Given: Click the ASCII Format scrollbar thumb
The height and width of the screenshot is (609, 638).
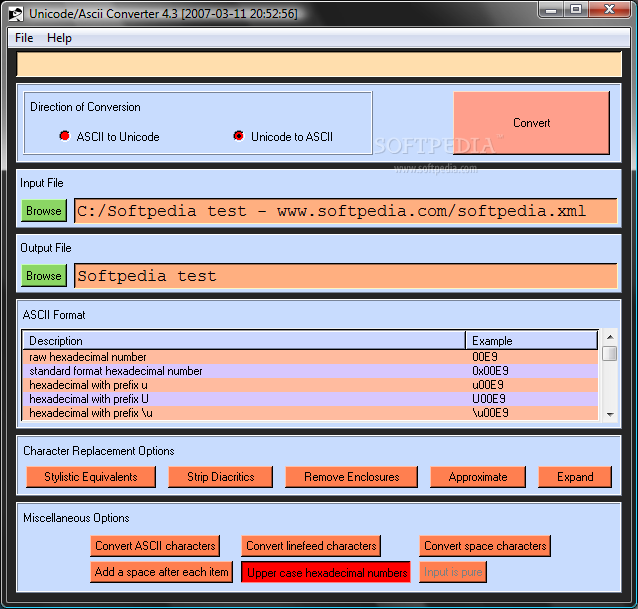Looking at the screenshot, I should tap(610, 353).
